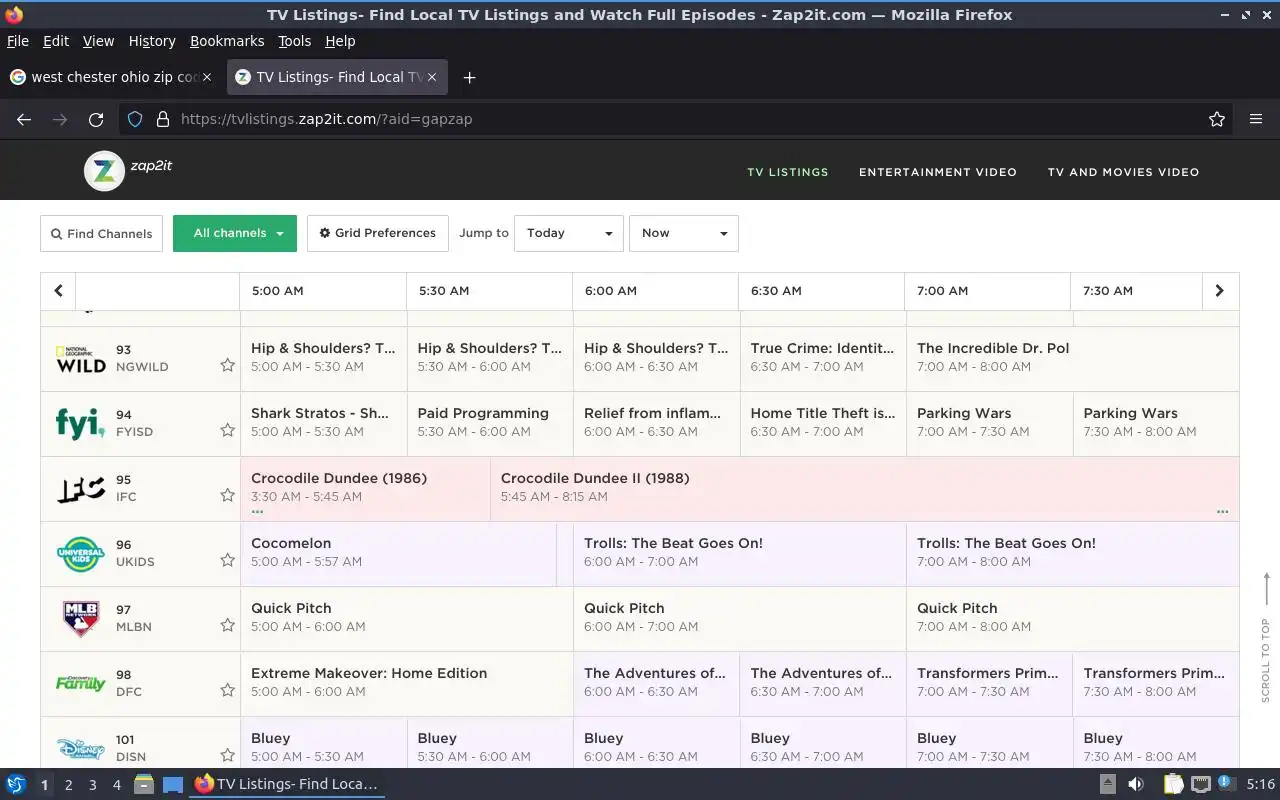Click the Disney Channel logo
The height and width of the screenshot is (800, 1280).
[80, 749]
